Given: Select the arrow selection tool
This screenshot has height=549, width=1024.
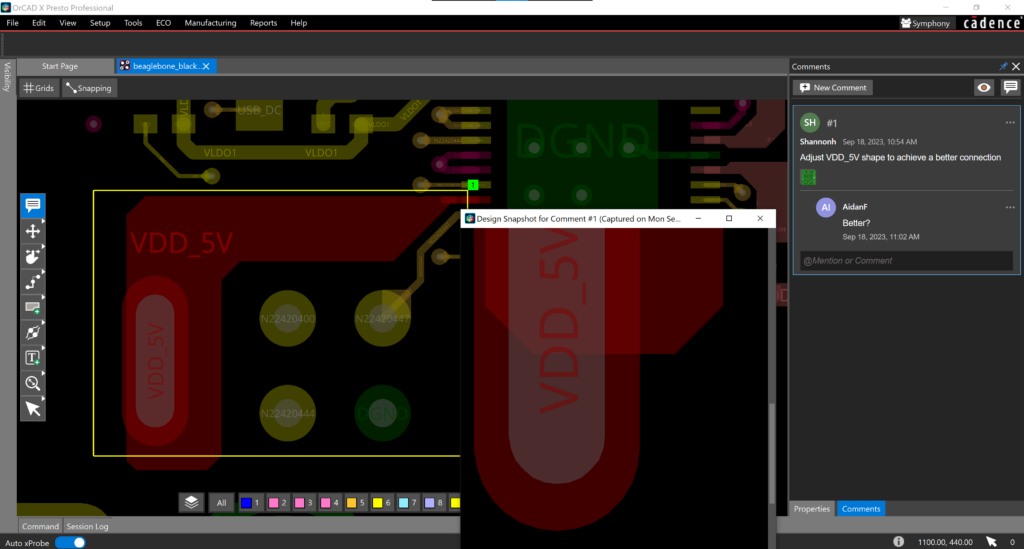Looking at the screenshot, I should (x=33, y=409).
